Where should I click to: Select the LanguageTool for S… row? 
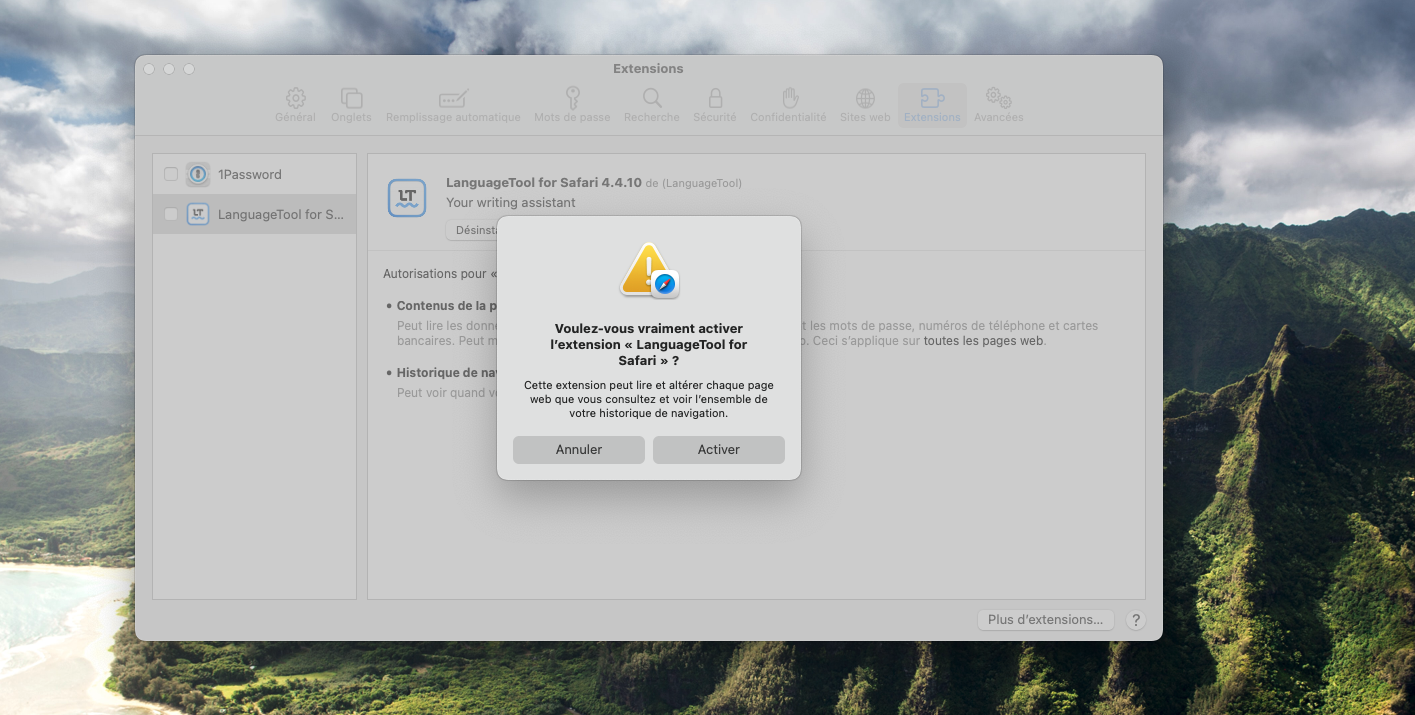254,214
